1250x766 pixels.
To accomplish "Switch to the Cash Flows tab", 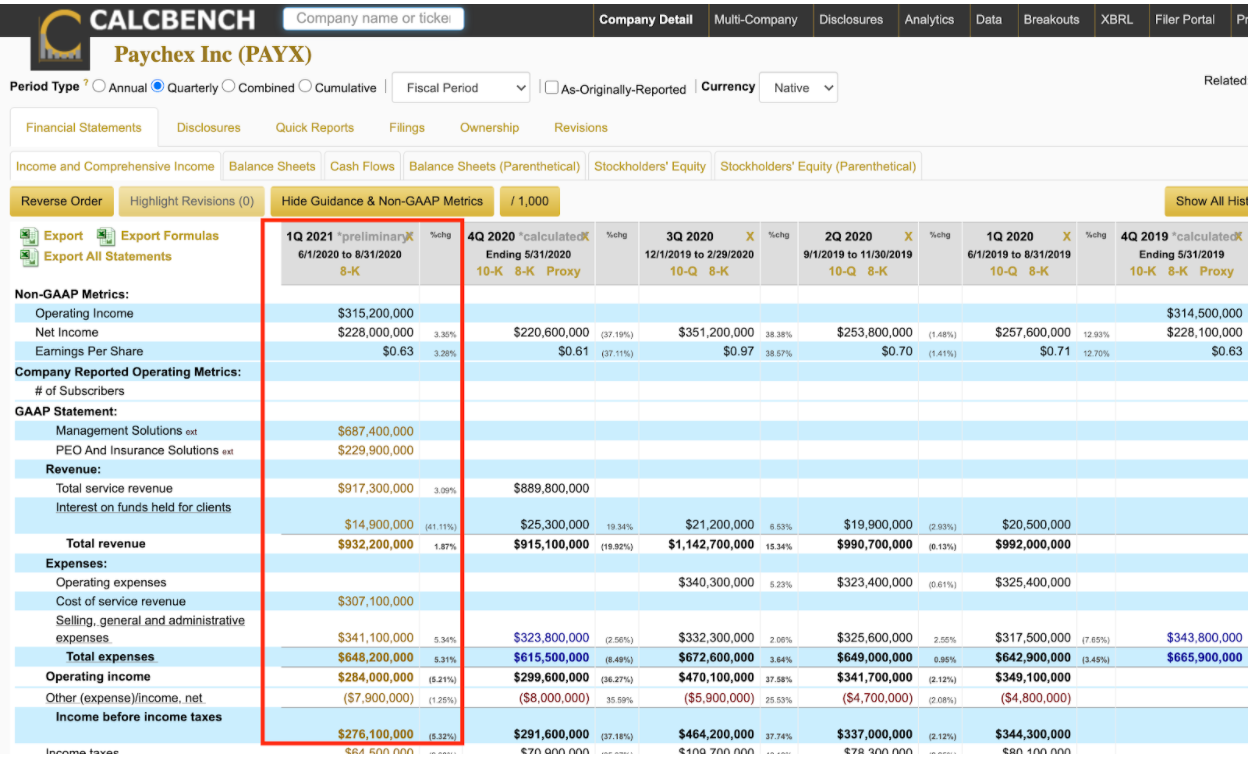I will (x=362, y=166).
